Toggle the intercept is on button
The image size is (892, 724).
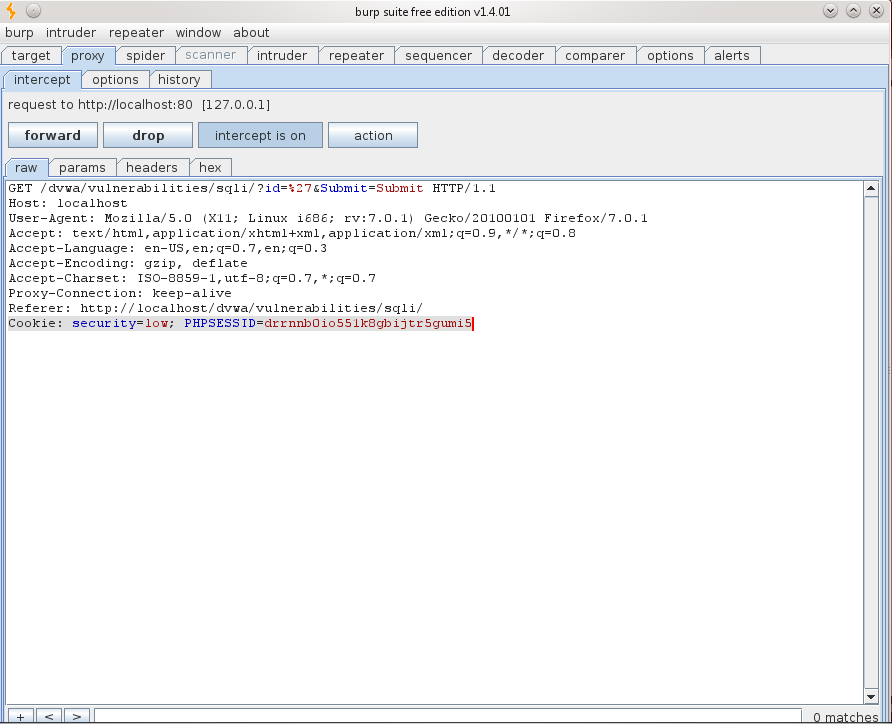pyautogui.click(x=260, y=135)
